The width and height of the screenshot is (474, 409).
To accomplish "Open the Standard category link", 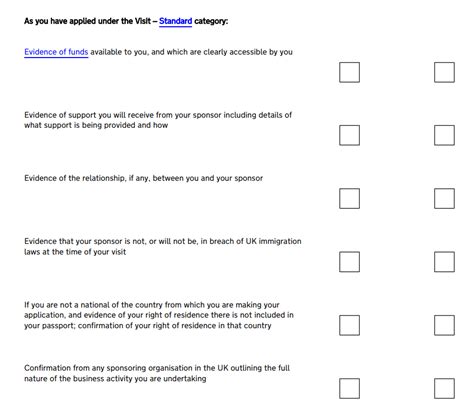I will pos(175,21).
